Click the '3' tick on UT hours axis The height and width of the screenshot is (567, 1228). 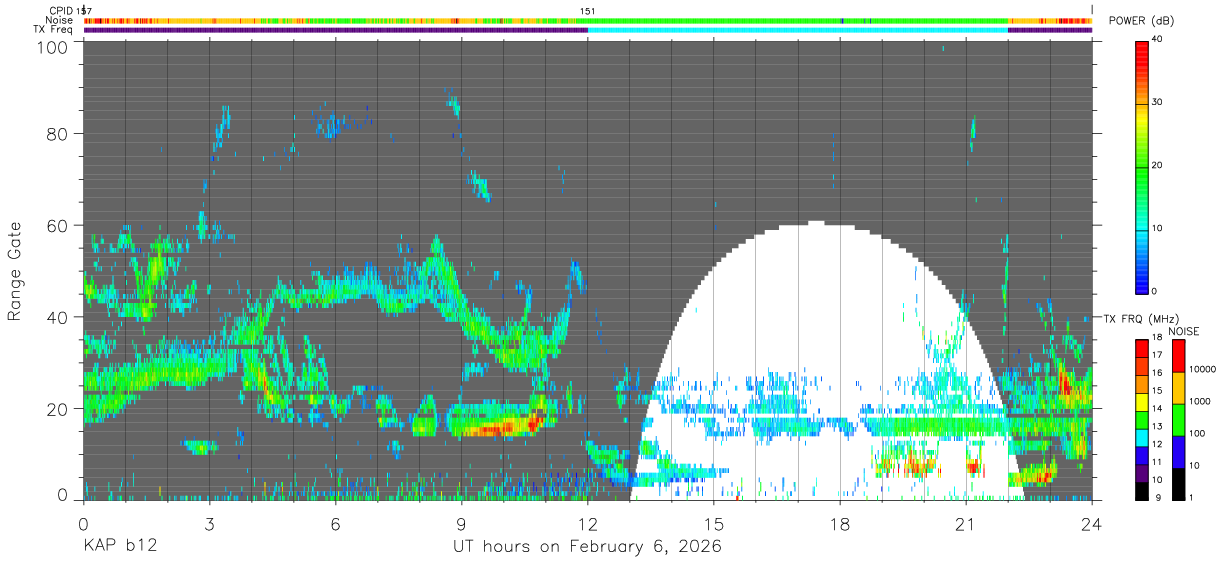(x=210, y=524)
